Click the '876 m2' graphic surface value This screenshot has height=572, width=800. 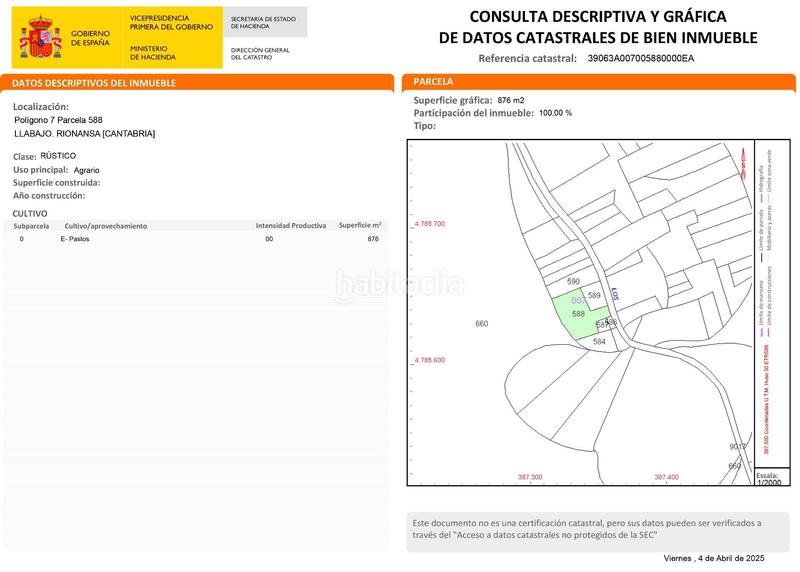coord(511,101)
